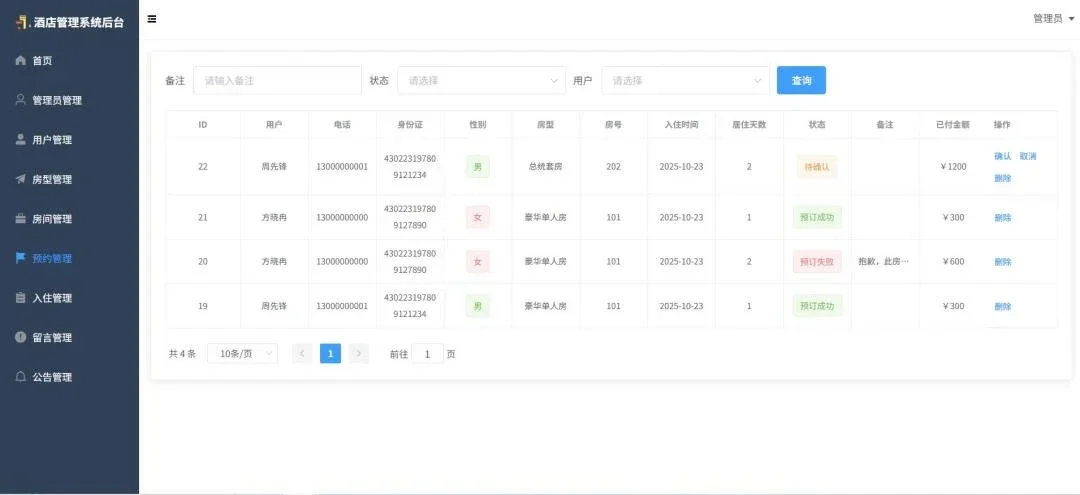The width and height of the screenshot is (1080, 495).
Task: Click the 总统套房 room type cell
Action: click(546, 167)
